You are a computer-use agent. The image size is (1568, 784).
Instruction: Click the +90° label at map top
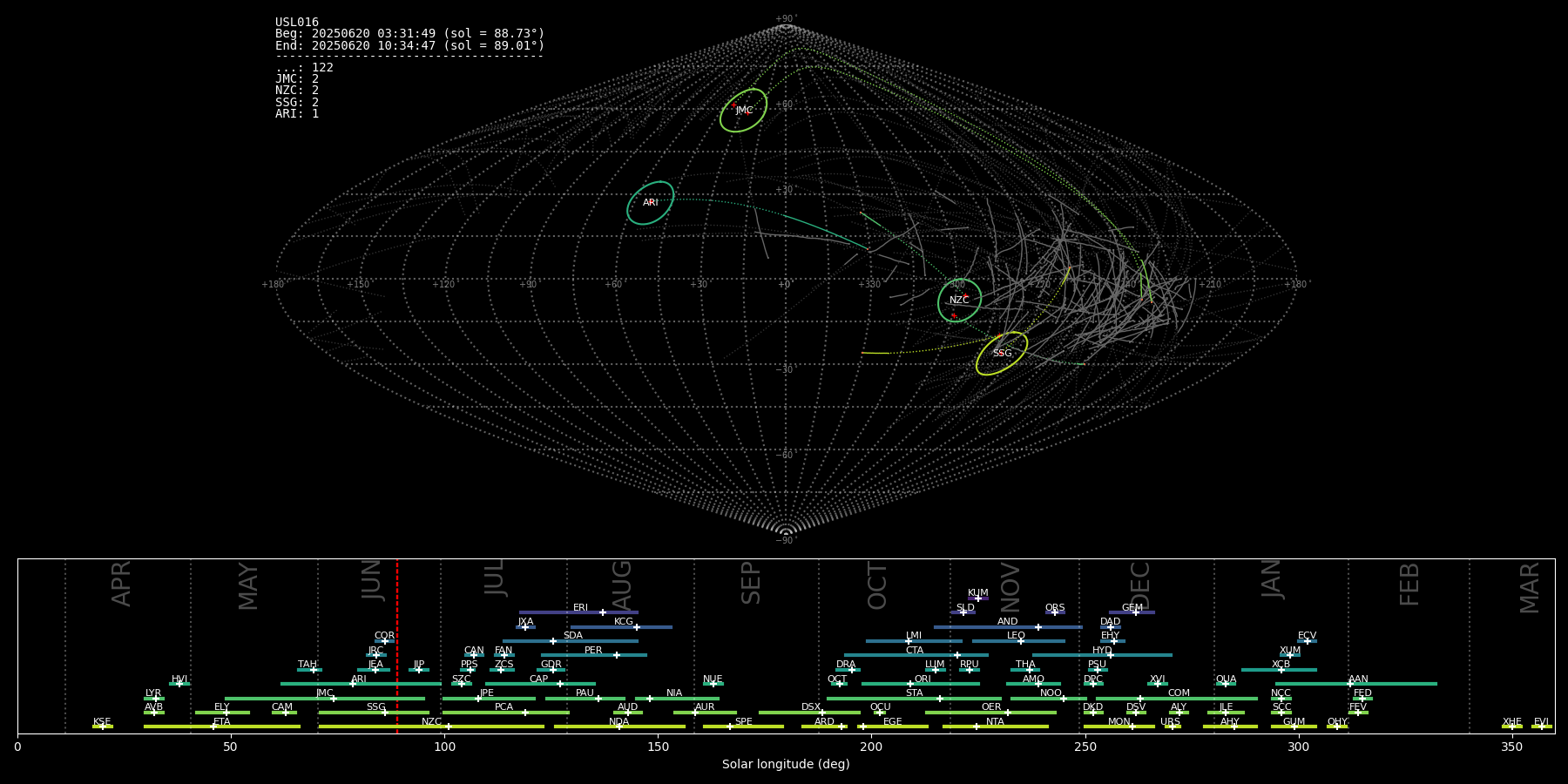tap(786, 19)
